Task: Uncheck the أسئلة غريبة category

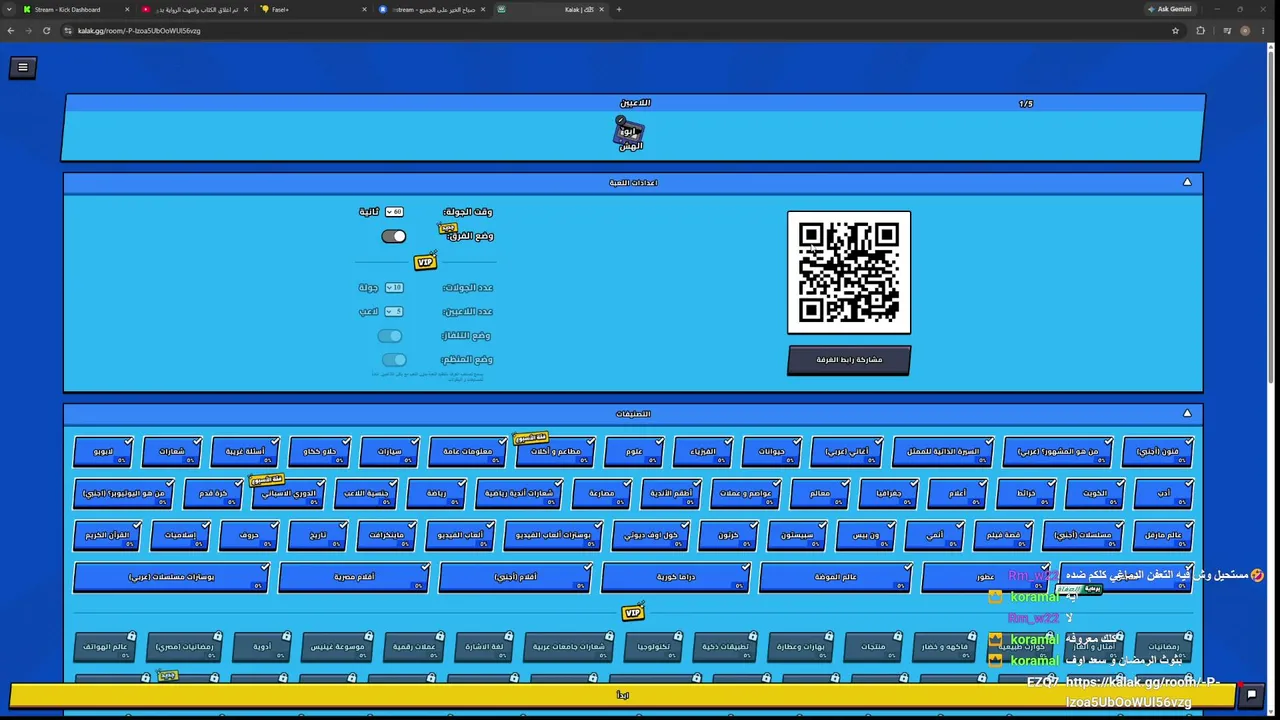Action: click(246, 452)
